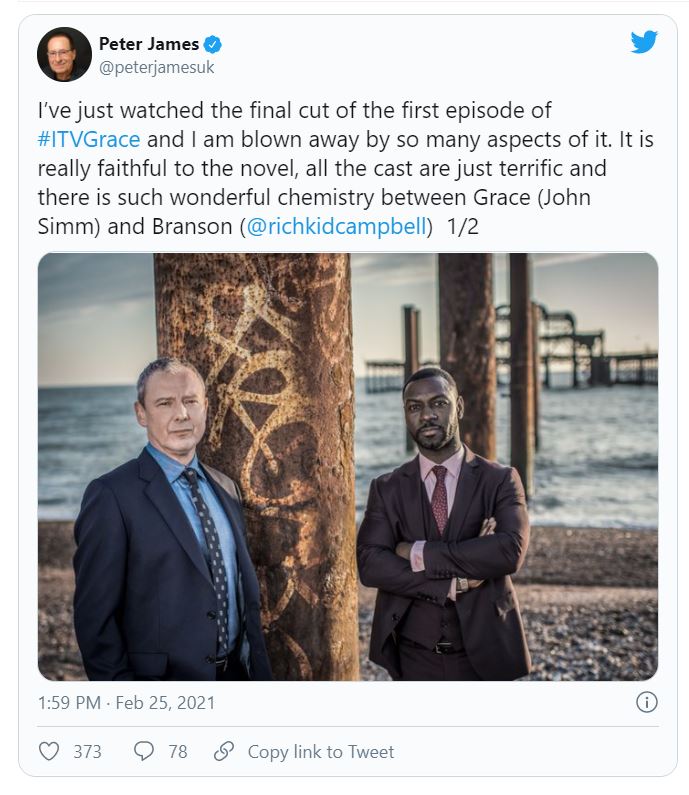Open the tweet info circle icon
689x795 pixels.
(646, 702)
